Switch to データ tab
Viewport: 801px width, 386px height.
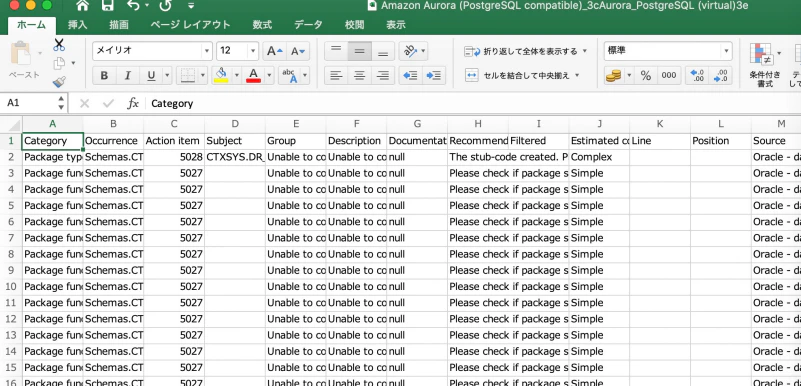click(308, 25)
